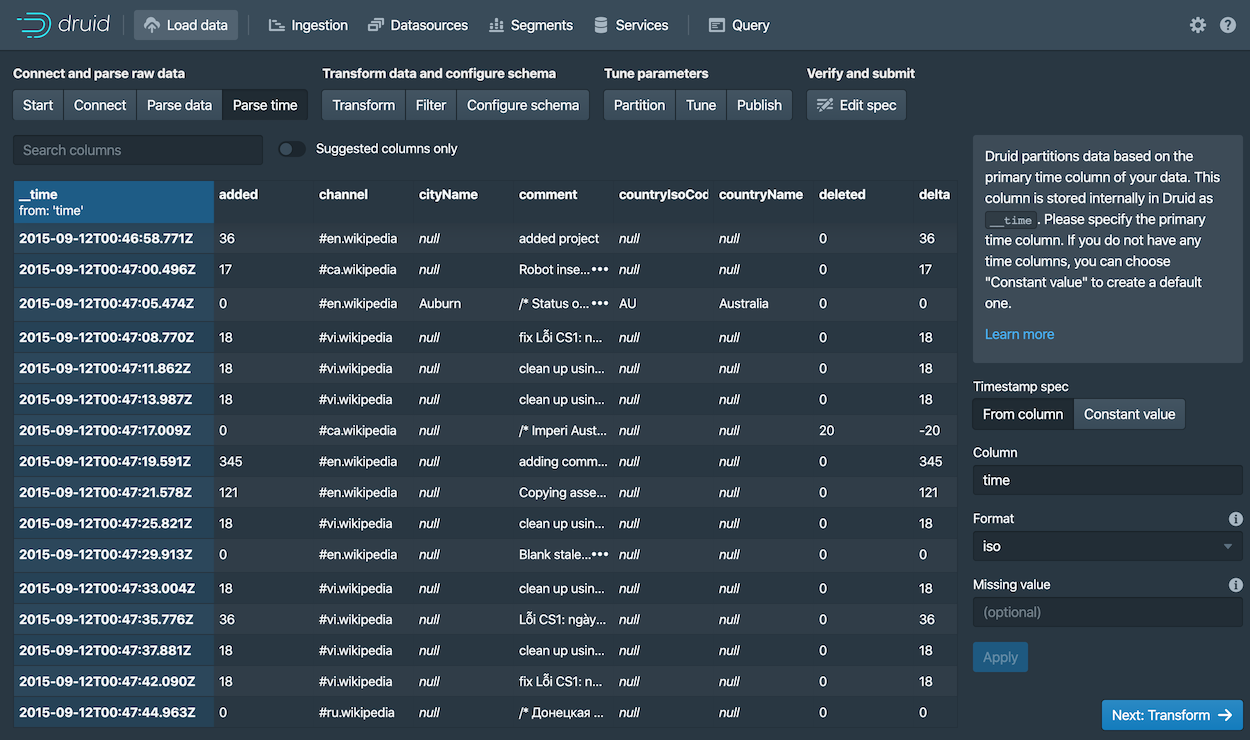Click the info icon beside Format
This screenshot has width=1250, height=740.
coord(1234,518)
